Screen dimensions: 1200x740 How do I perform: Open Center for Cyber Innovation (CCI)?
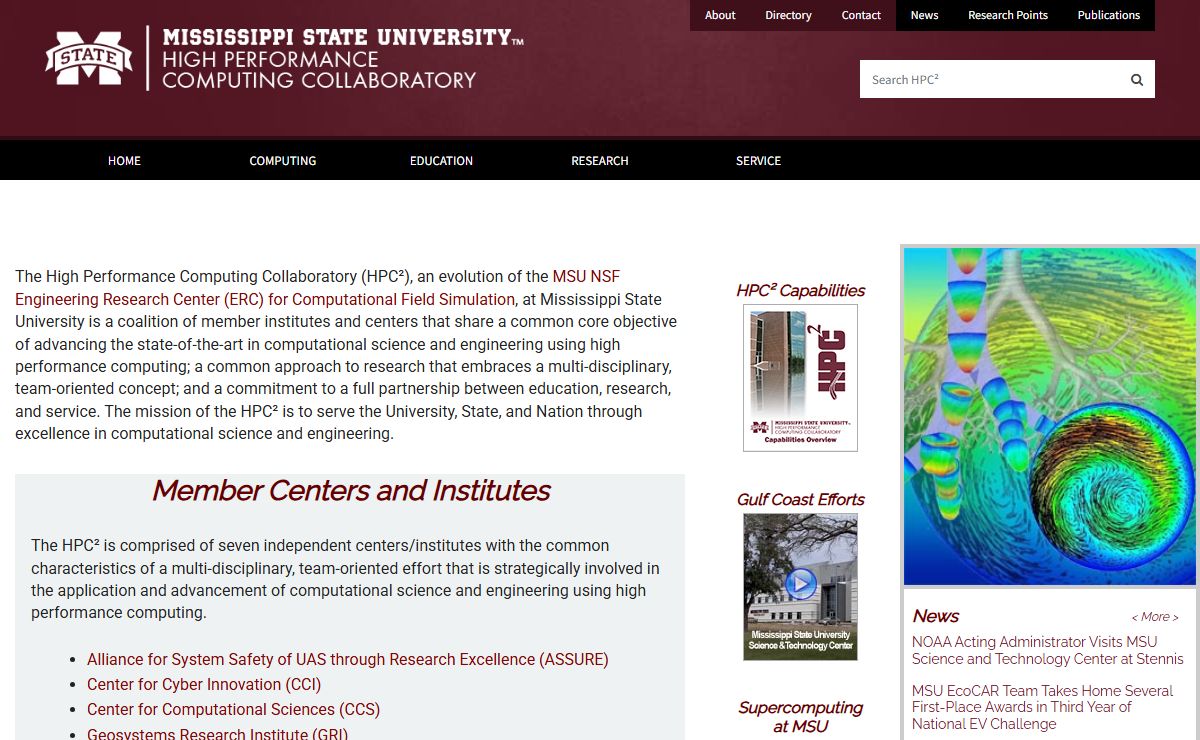[x=204, y=685]
